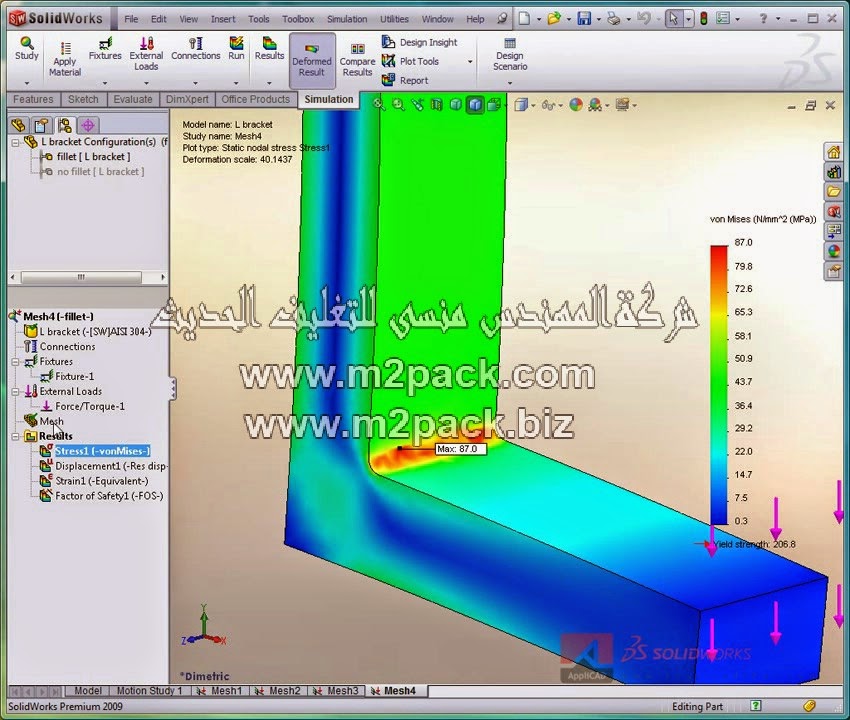This screenshot has height=720, width=850.
Task: Toggle Shaded With Edges display
Action: coord(475,104)
